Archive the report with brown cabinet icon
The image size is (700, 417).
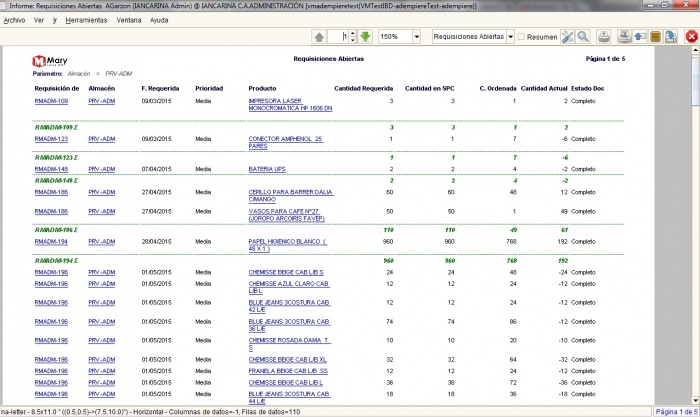coord(655,37)
